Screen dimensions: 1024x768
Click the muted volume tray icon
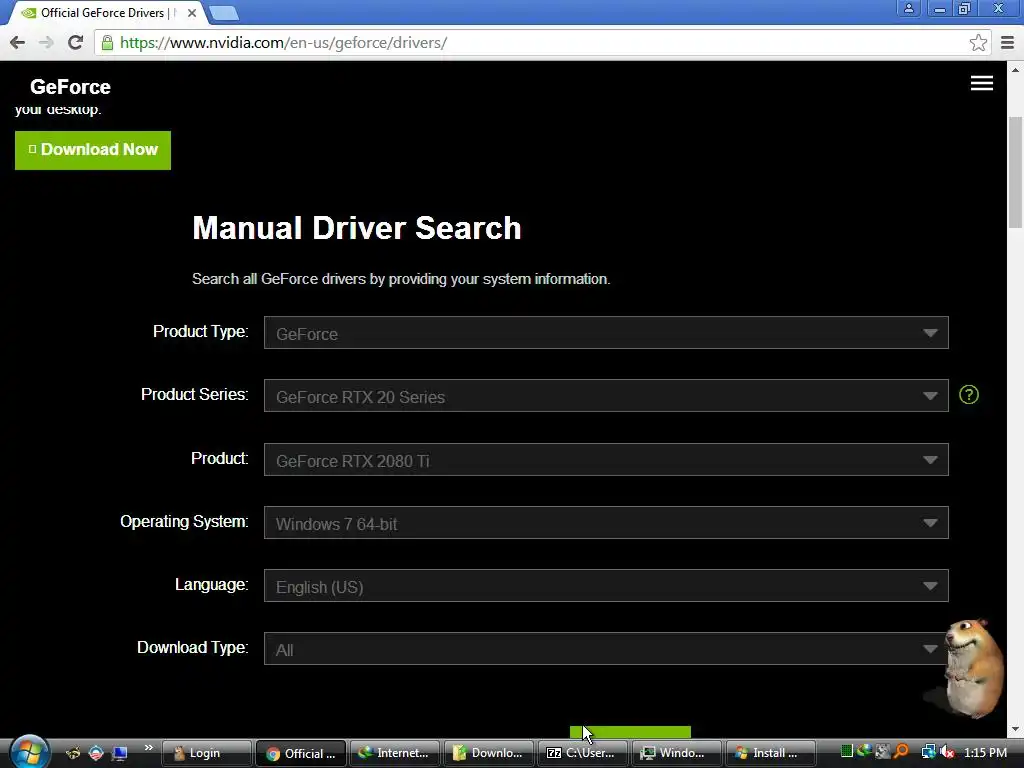point(947,752)
